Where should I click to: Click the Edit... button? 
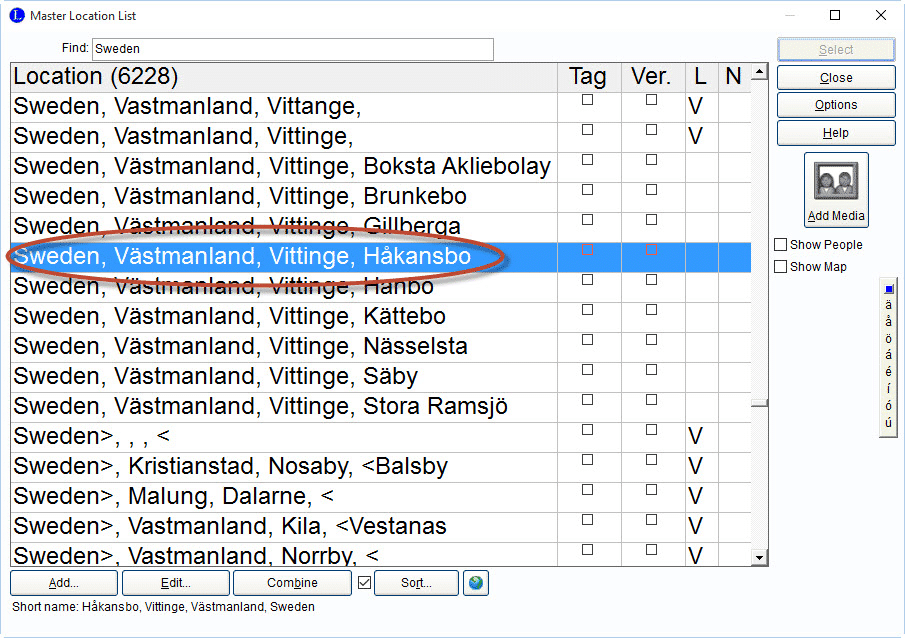pyautogui.click(x=175, y=583)
